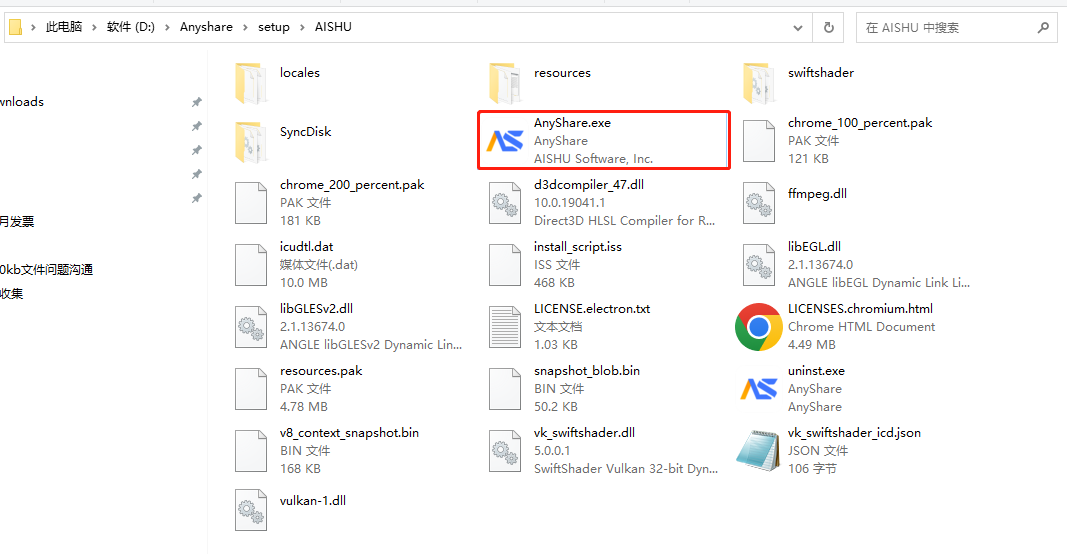Go to Anyshare in the breadcrumb

point(206,27)
